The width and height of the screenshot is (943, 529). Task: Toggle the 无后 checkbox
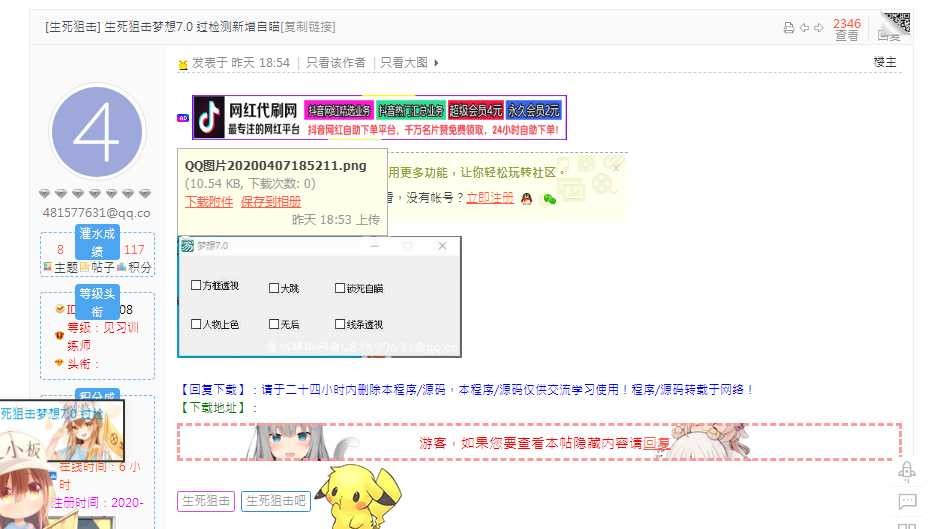(x=274, y=324)
